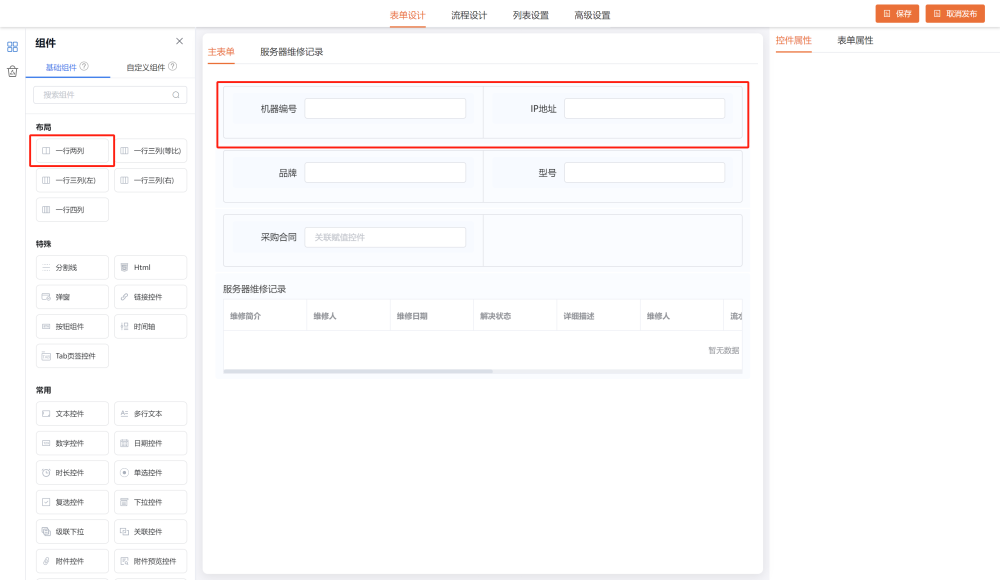The width and height of the screenshot is (1000, 580).
Task: Click the component grid icon in left sidebar
Action: coord(12,46)
